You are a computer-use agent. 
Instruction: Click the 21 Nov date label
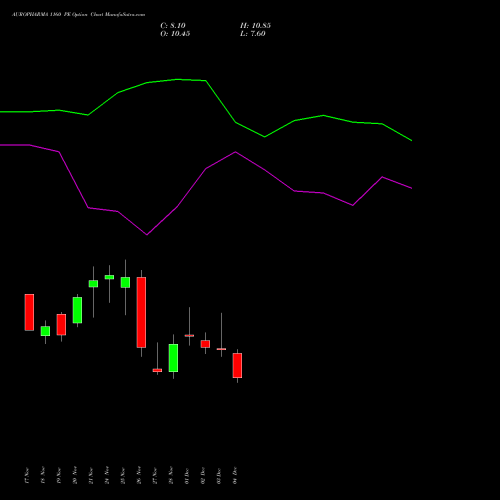pos(91,475)
